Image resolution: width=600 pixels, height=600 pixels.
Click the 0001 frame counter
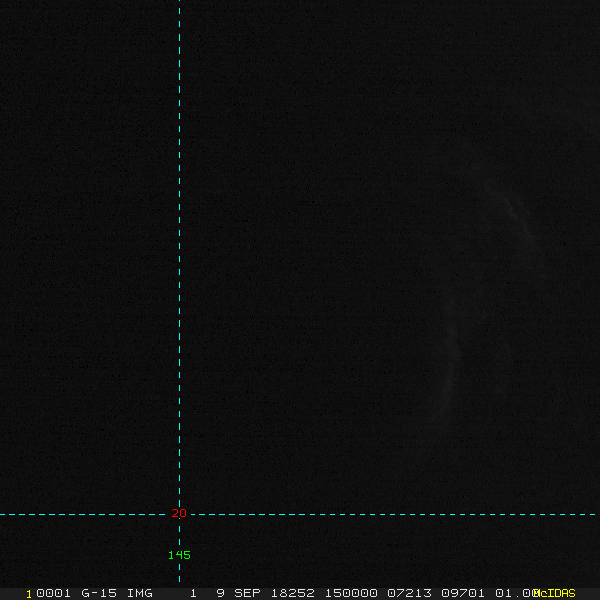pos(53,593)
